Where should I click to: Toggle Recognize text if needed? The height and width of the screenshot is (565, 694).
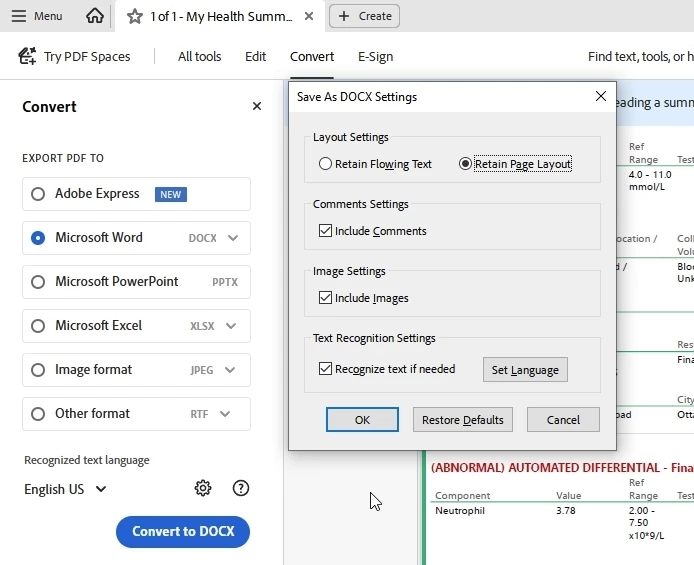325,369
